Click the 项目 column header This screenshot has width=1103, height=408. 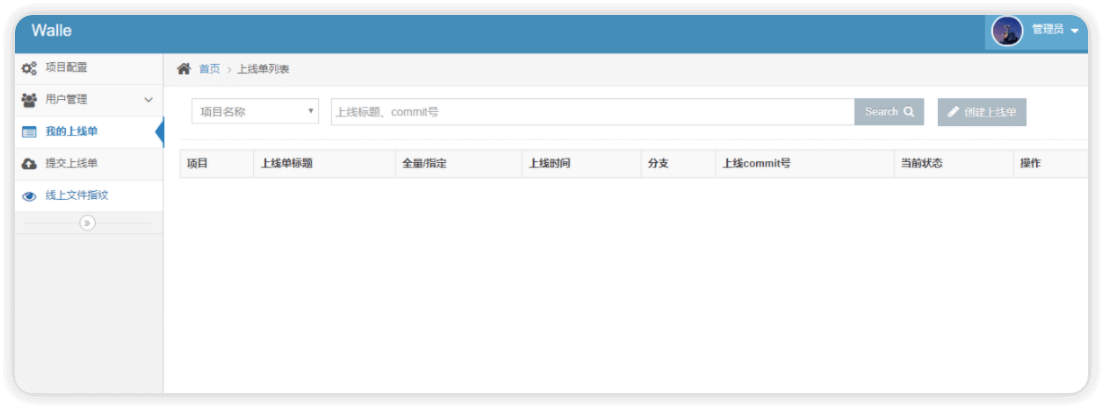pos(217,163)
